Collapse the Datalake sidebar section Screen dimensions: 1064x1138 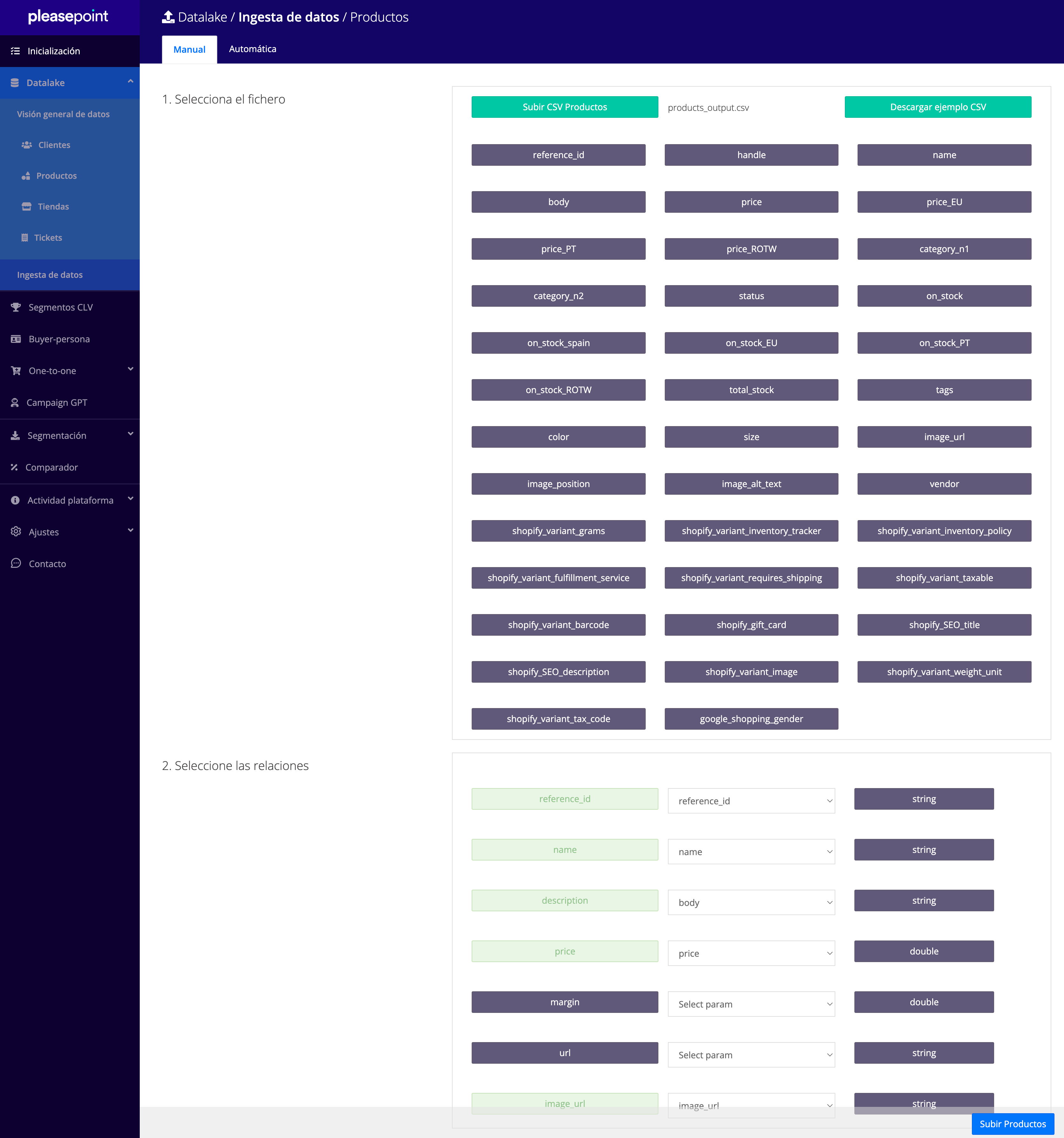130,82
